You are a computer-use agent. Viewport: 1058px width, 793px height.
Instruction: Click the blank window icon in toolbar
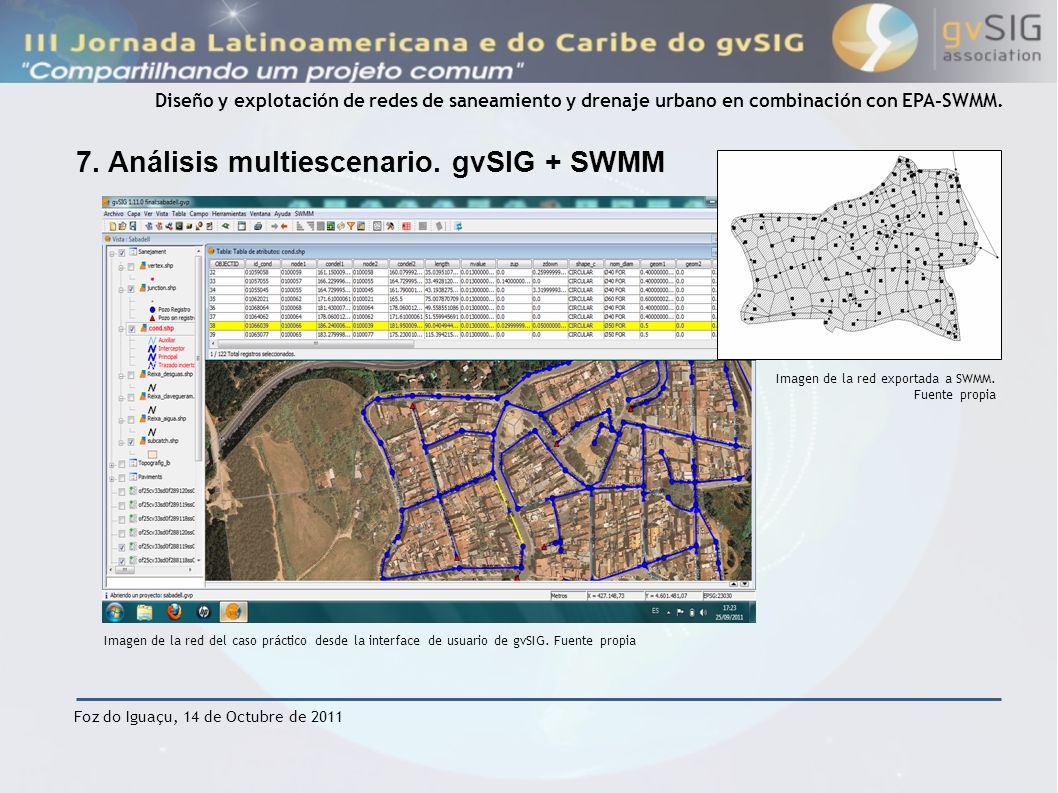[242, 226]
